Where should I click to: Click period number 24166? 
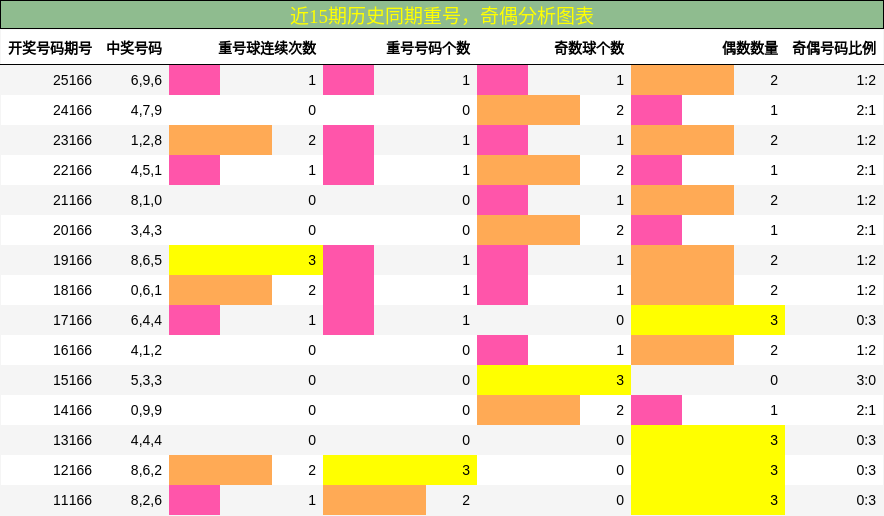[x=72, y=110]
